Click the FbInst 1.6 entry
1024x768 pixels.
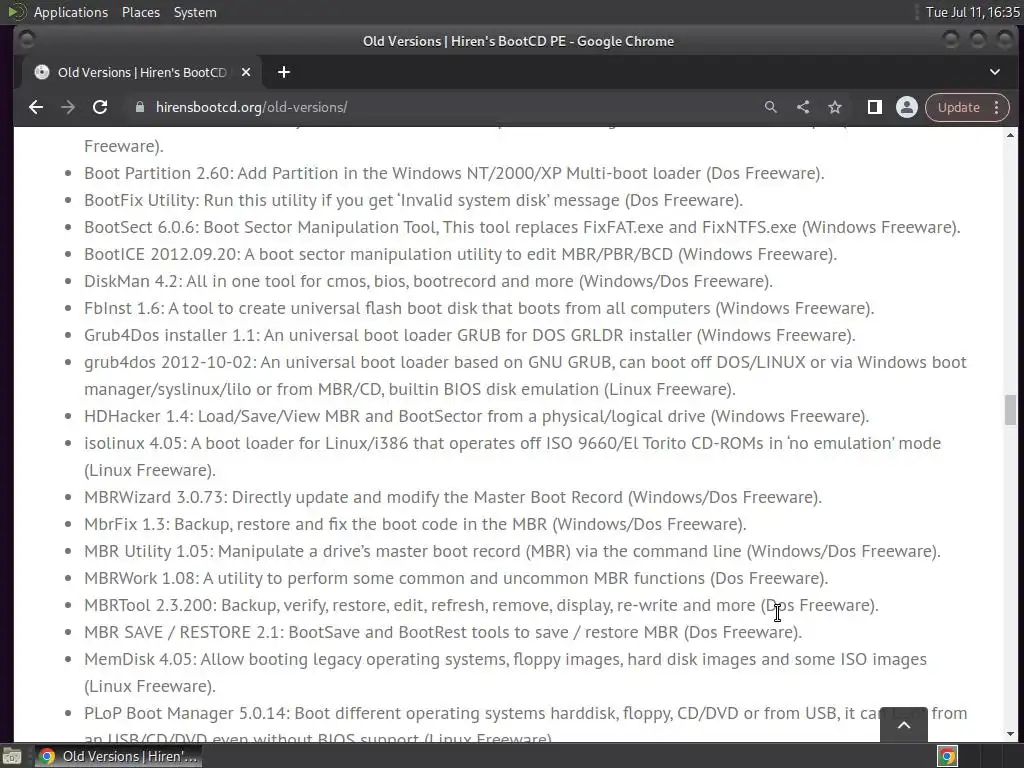[x=479, y=308]
